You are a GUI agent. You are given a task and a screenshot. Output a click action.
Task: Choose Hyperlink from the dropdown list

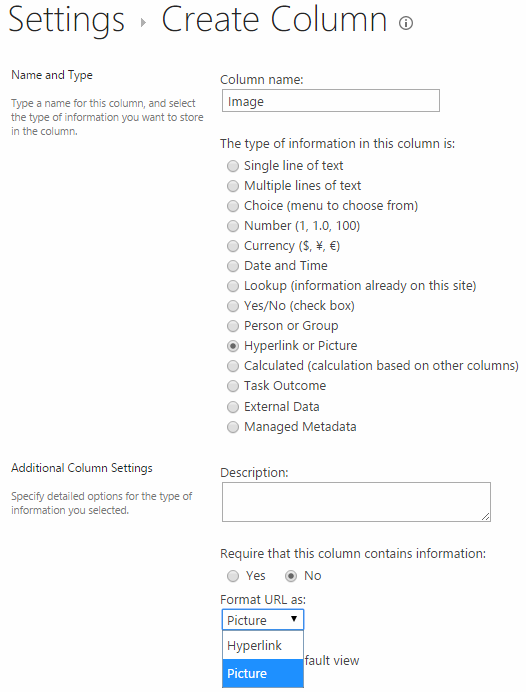[x=263, y=645]
